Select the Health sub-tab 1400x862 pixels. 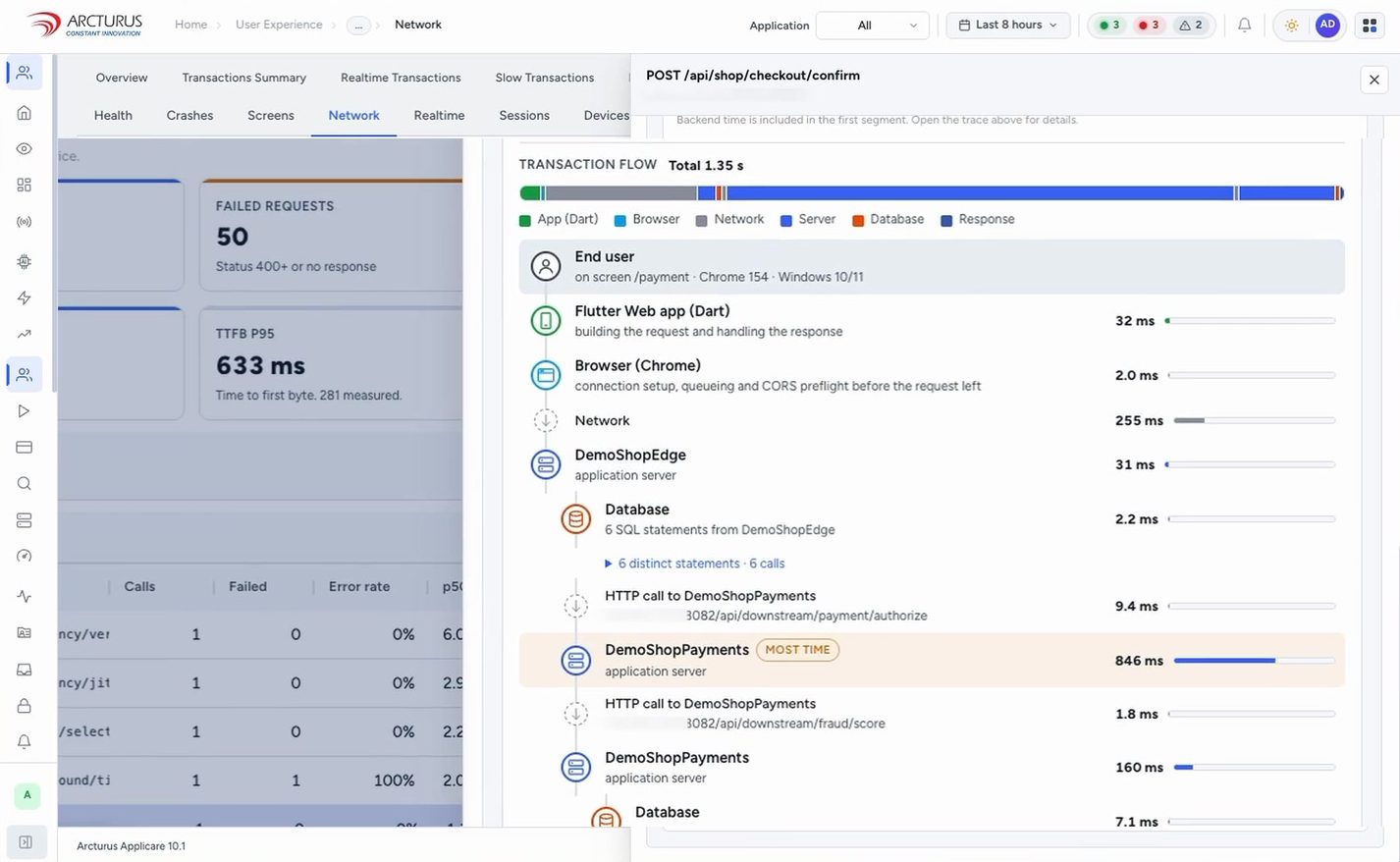click(x=113, y=115)
